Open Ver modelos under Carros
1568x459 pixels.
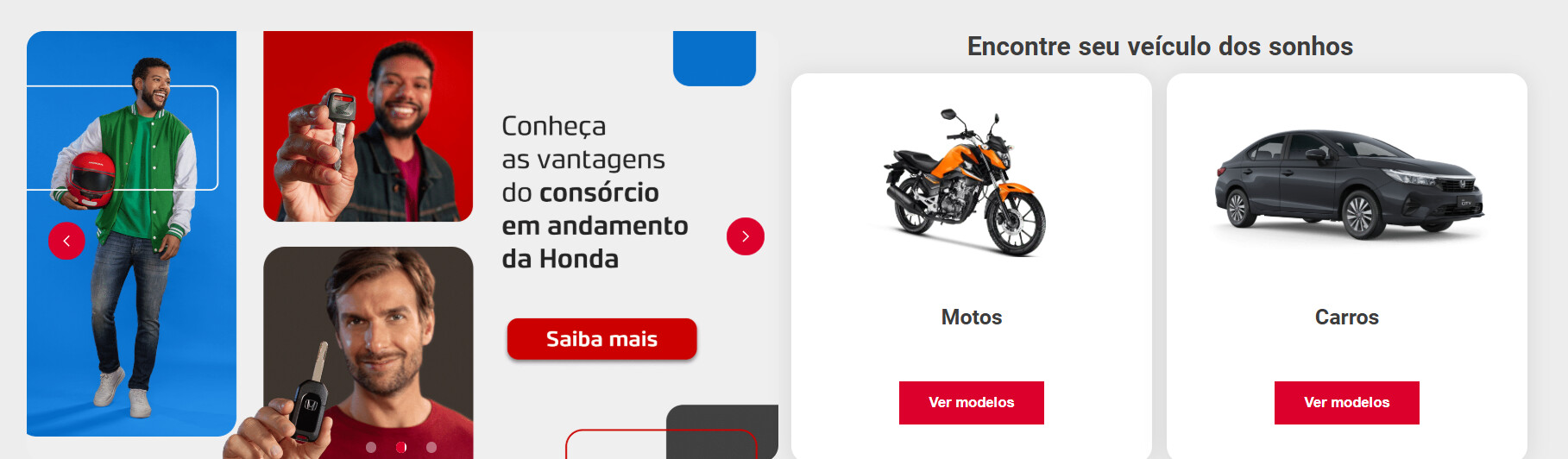(x=1347, y=403)
